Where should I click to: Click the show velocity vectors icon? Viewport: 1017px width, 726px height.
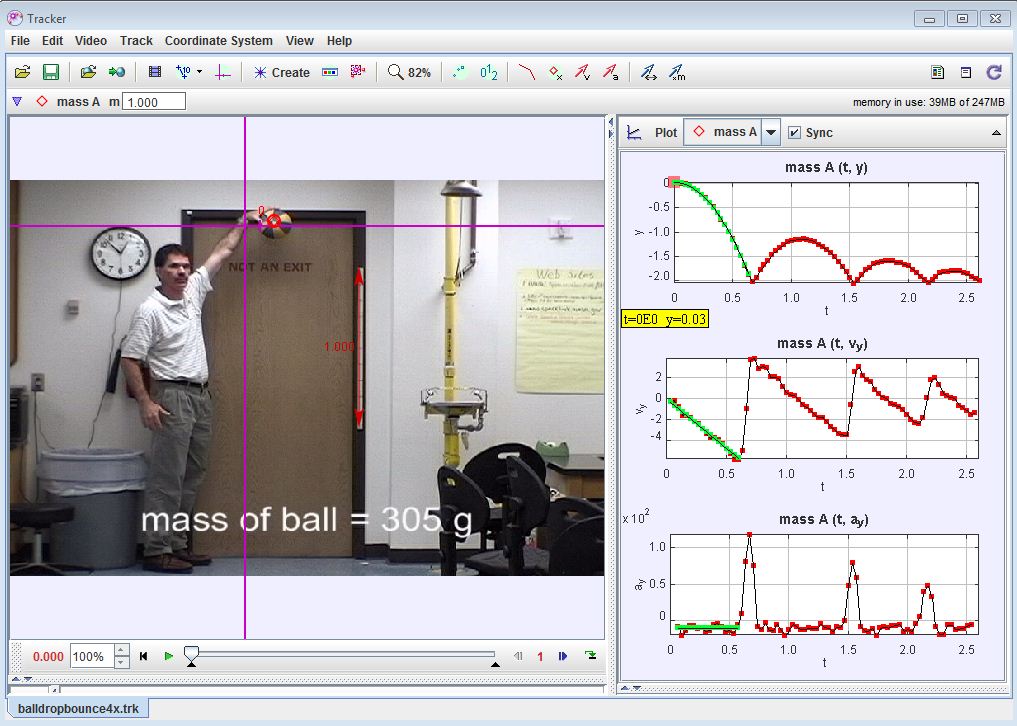pyautogui.click(x=582, y=72)
